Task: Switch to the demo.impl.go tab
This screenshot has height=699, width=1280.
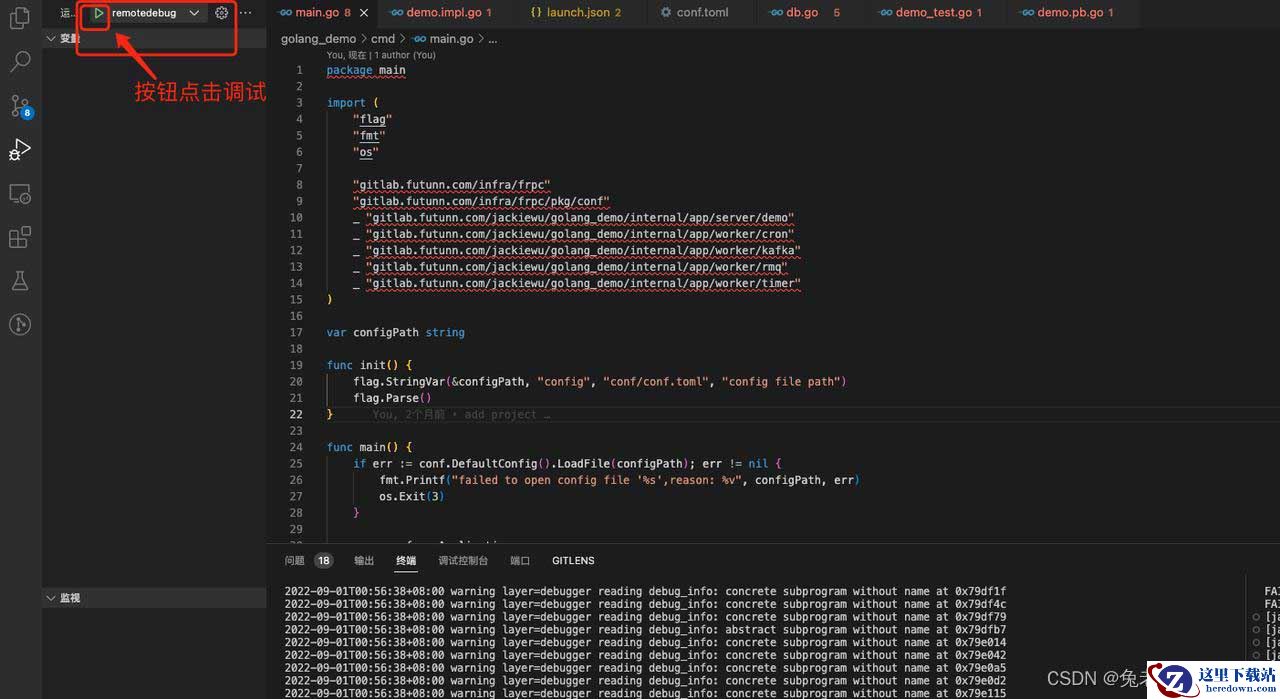Action: 440,13
